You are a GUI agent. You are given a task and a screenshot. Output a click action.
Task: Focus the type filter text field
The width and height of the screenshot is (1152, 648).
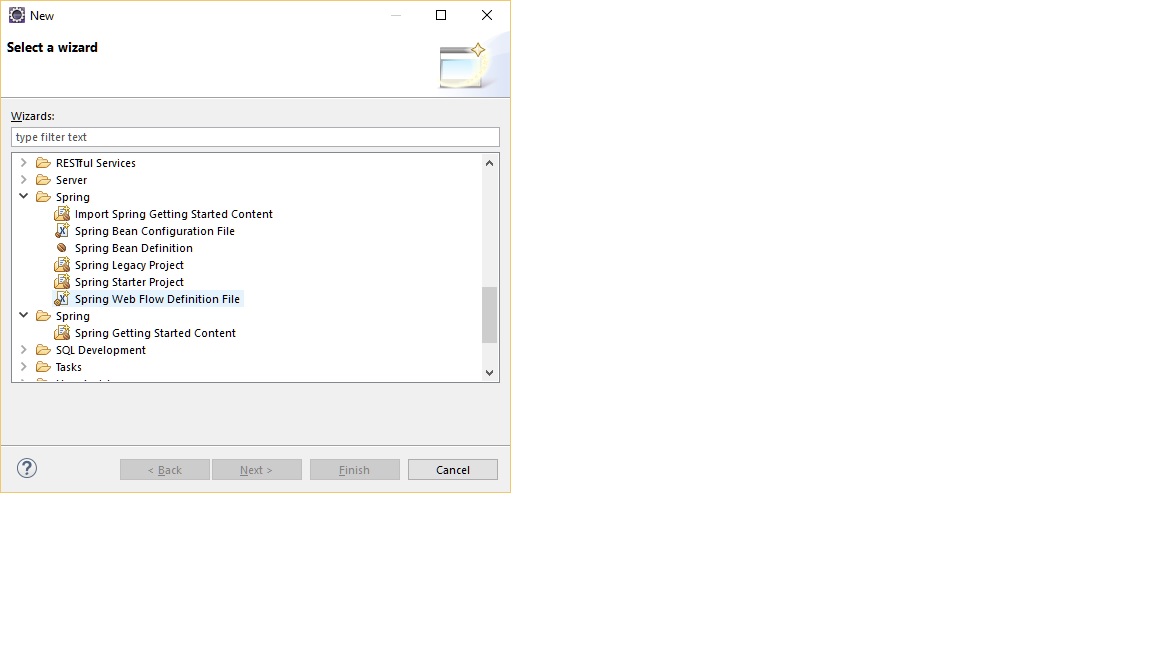[255, 137]
